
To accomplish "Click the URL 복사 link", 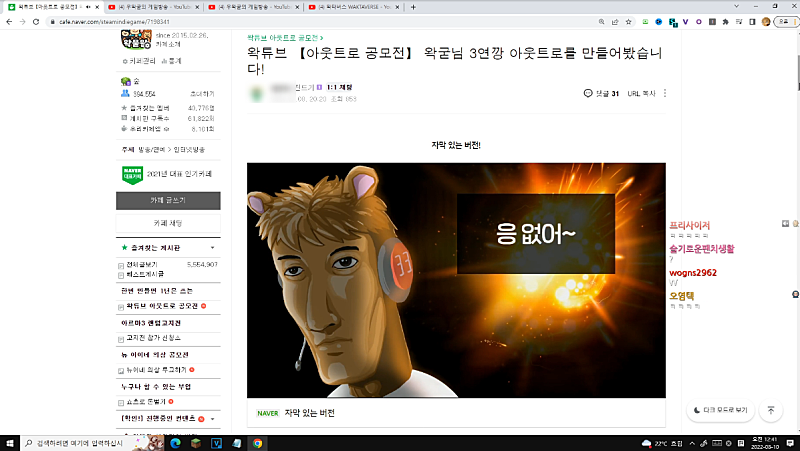I will (641, 94).
